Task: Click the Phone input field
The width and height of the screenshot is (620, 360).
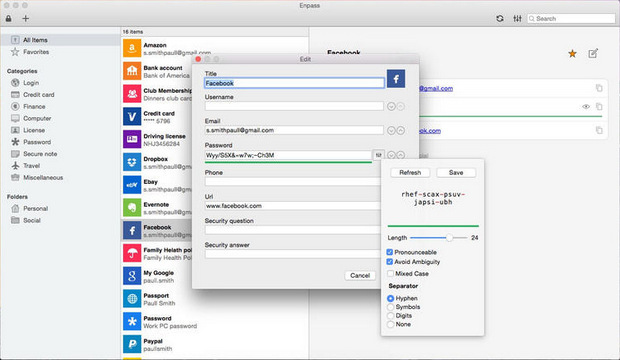Action: 293,182
